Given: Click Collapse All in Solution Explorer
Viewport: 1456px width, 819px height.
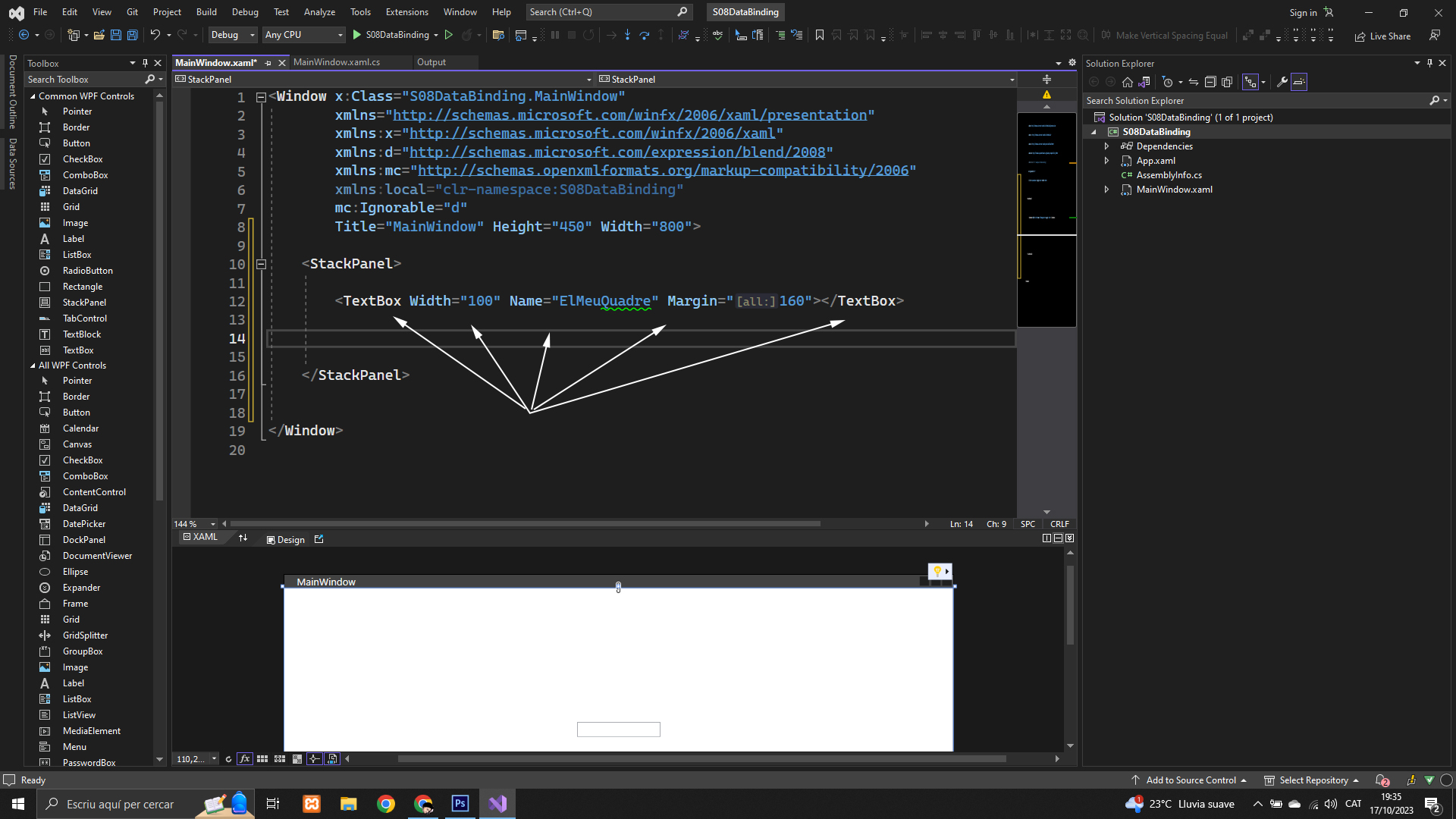Looking at the screenshot, I should pyautogui.click(x=1210, y=82).
